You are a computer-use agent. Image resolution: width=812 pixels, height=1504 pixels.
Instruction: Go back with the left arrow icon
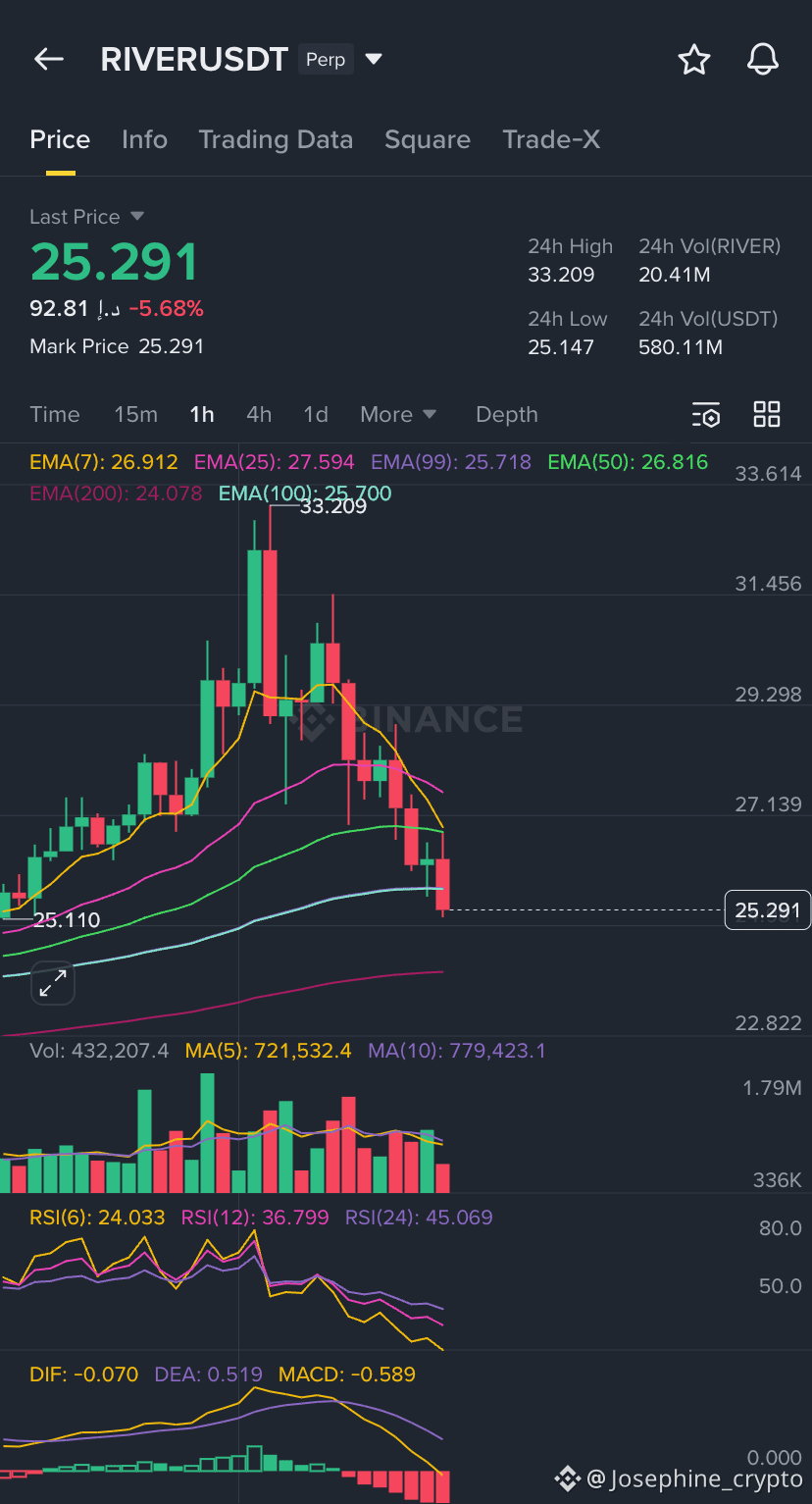[x=49, y=60]
